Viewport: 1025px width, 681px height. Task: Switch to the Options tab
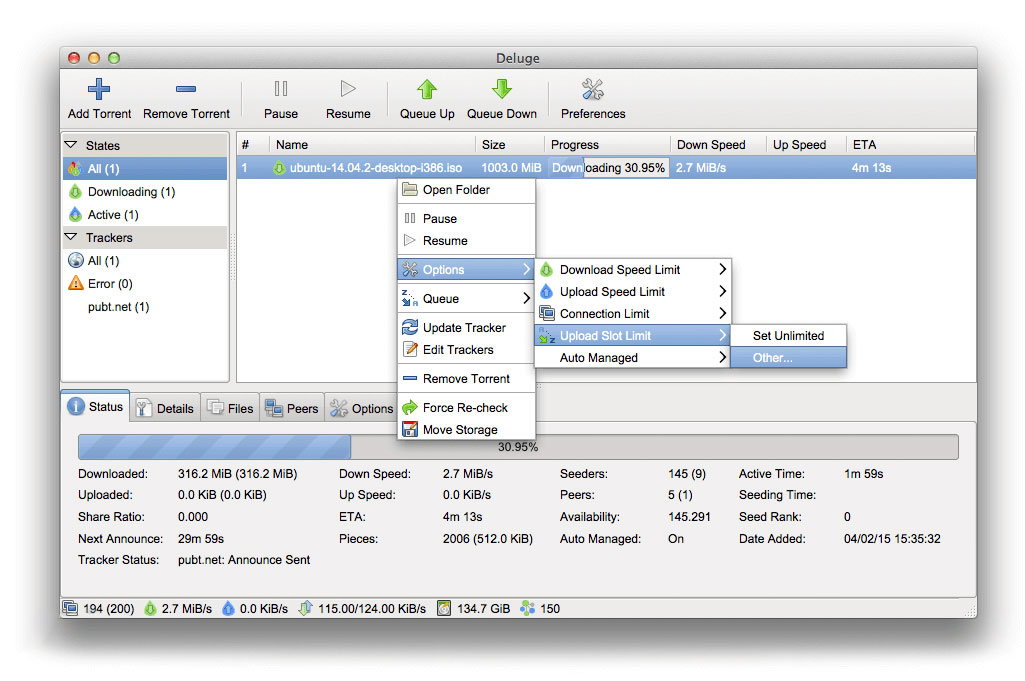click(361, 408)
